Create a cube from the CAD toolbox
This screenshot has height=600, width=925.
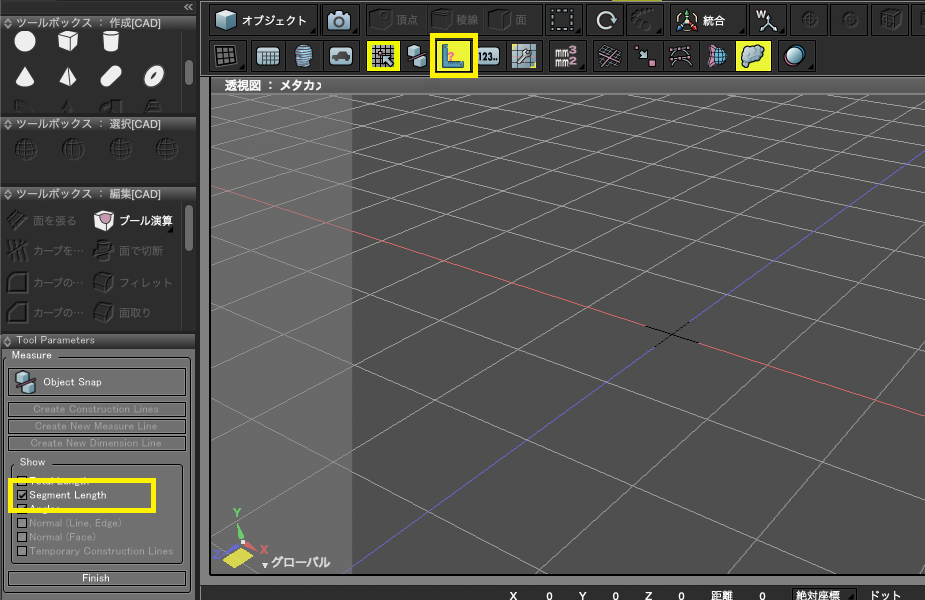click(68, 41)
